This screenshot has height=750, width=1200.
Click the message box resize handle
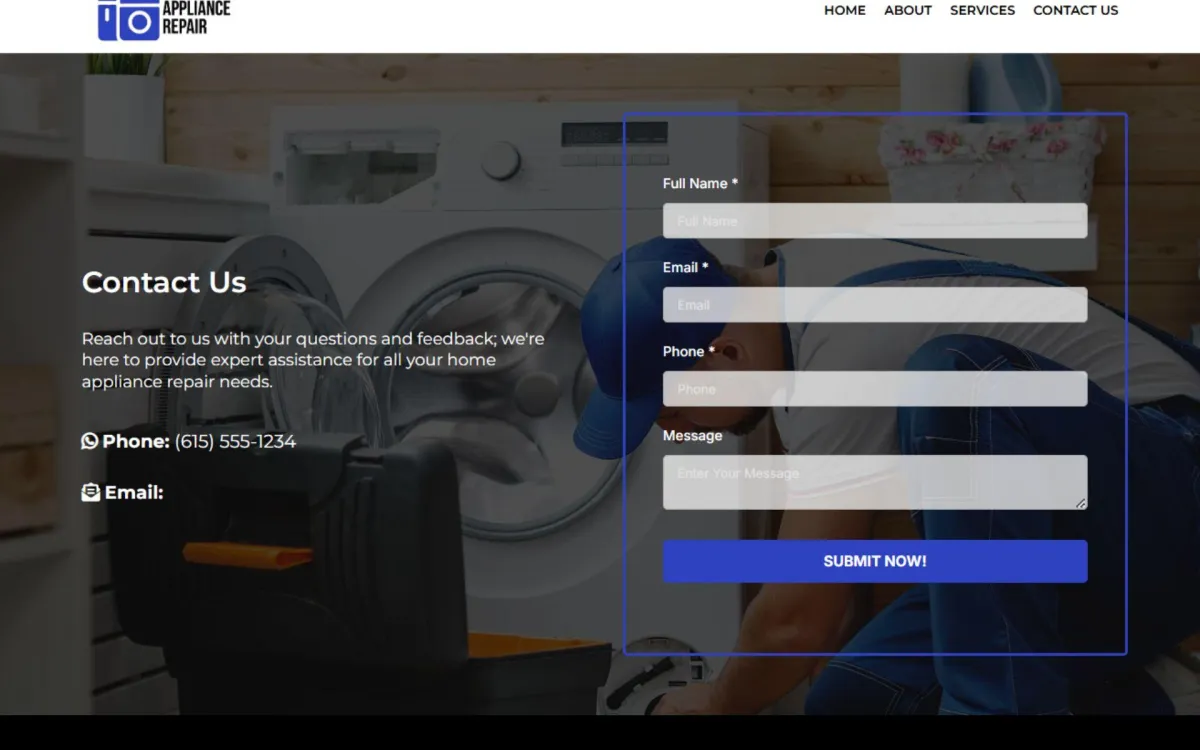click(1080, 503)
